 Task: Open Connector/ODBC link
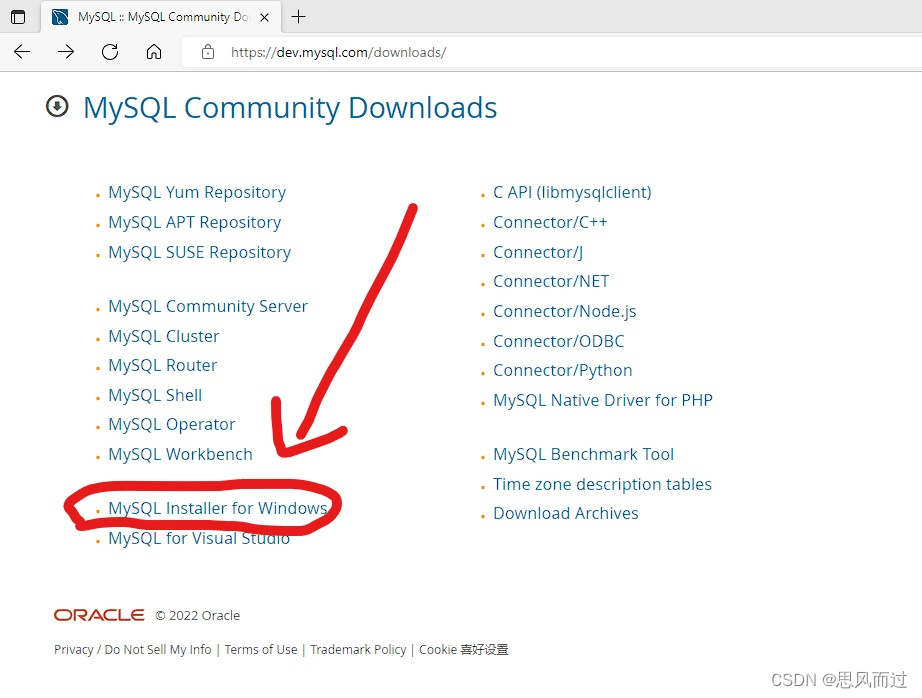(559, 341)
